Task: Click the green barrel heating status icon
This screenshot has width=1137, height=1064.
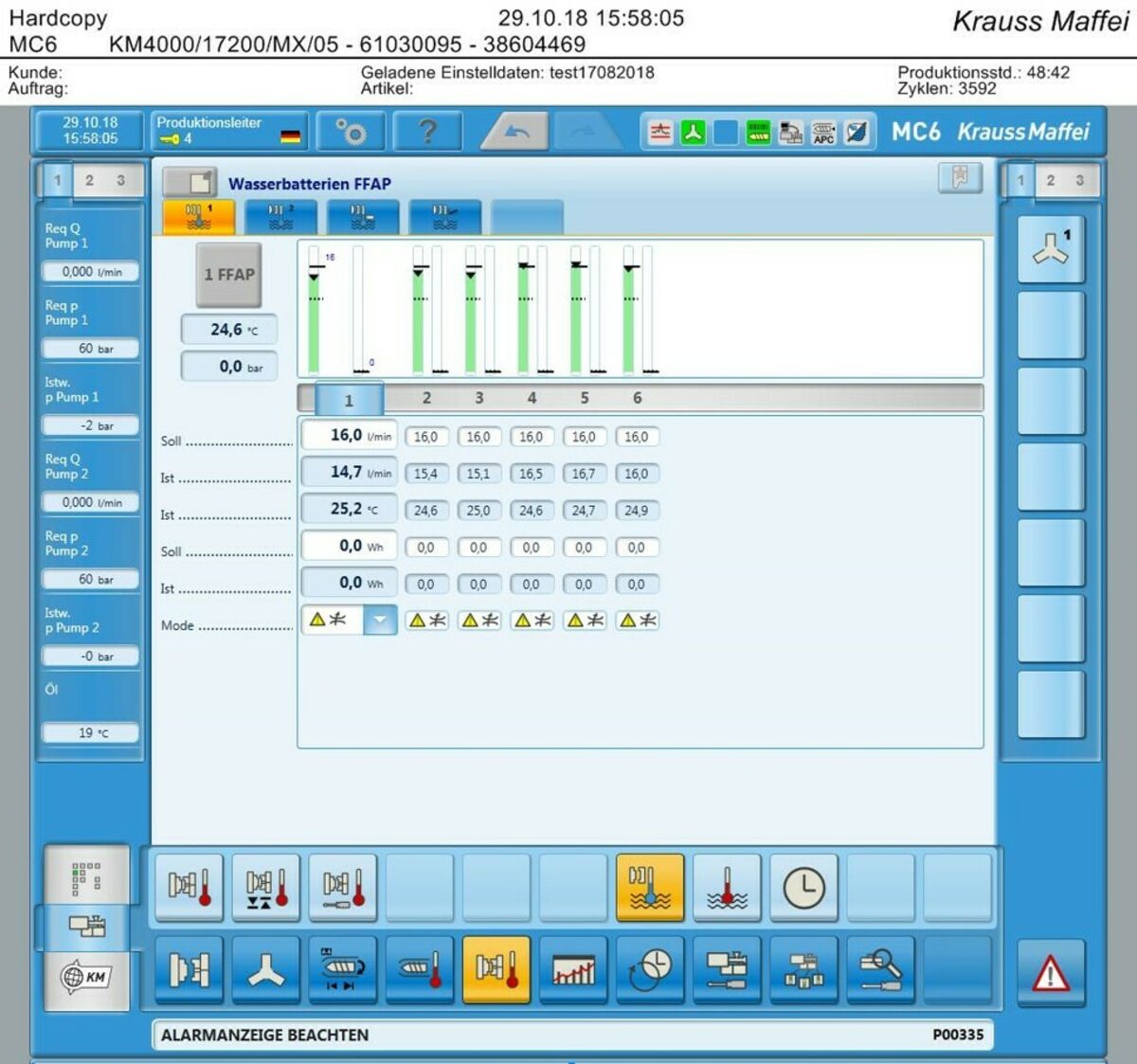Action: (x=758, y=133)
